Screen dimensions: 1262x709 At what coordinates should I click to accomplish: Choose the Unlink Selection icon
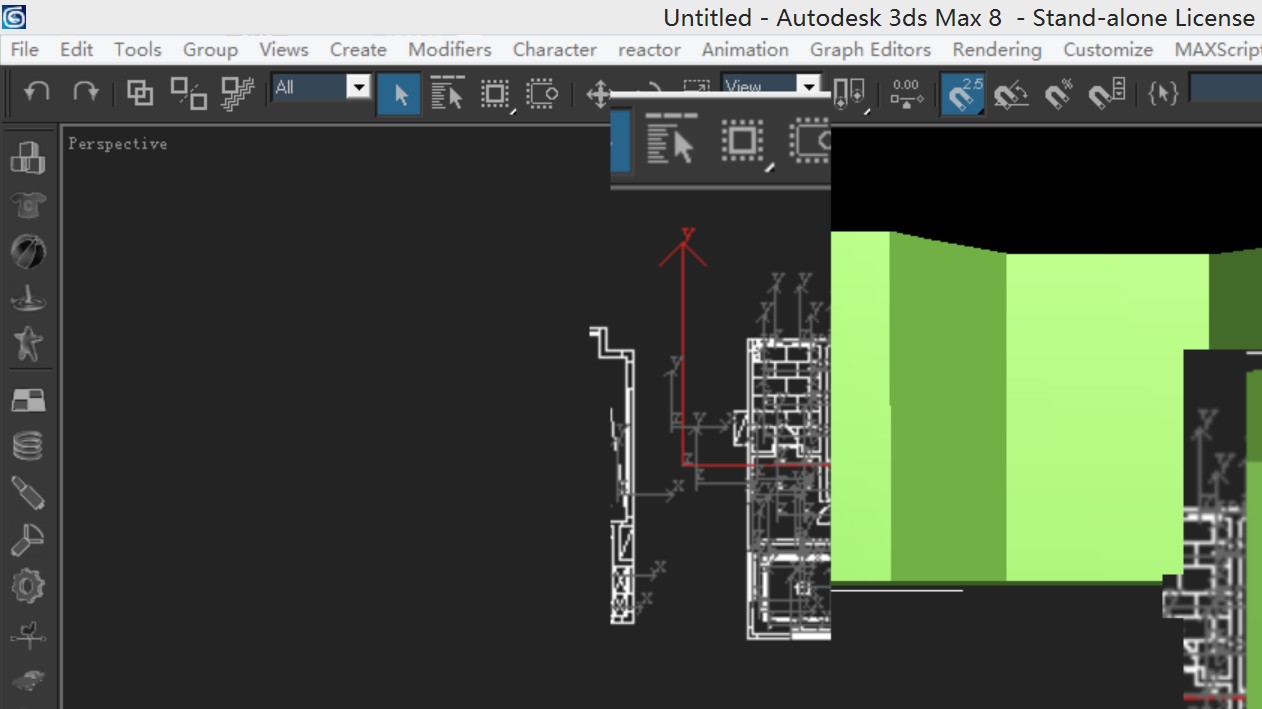187,92
